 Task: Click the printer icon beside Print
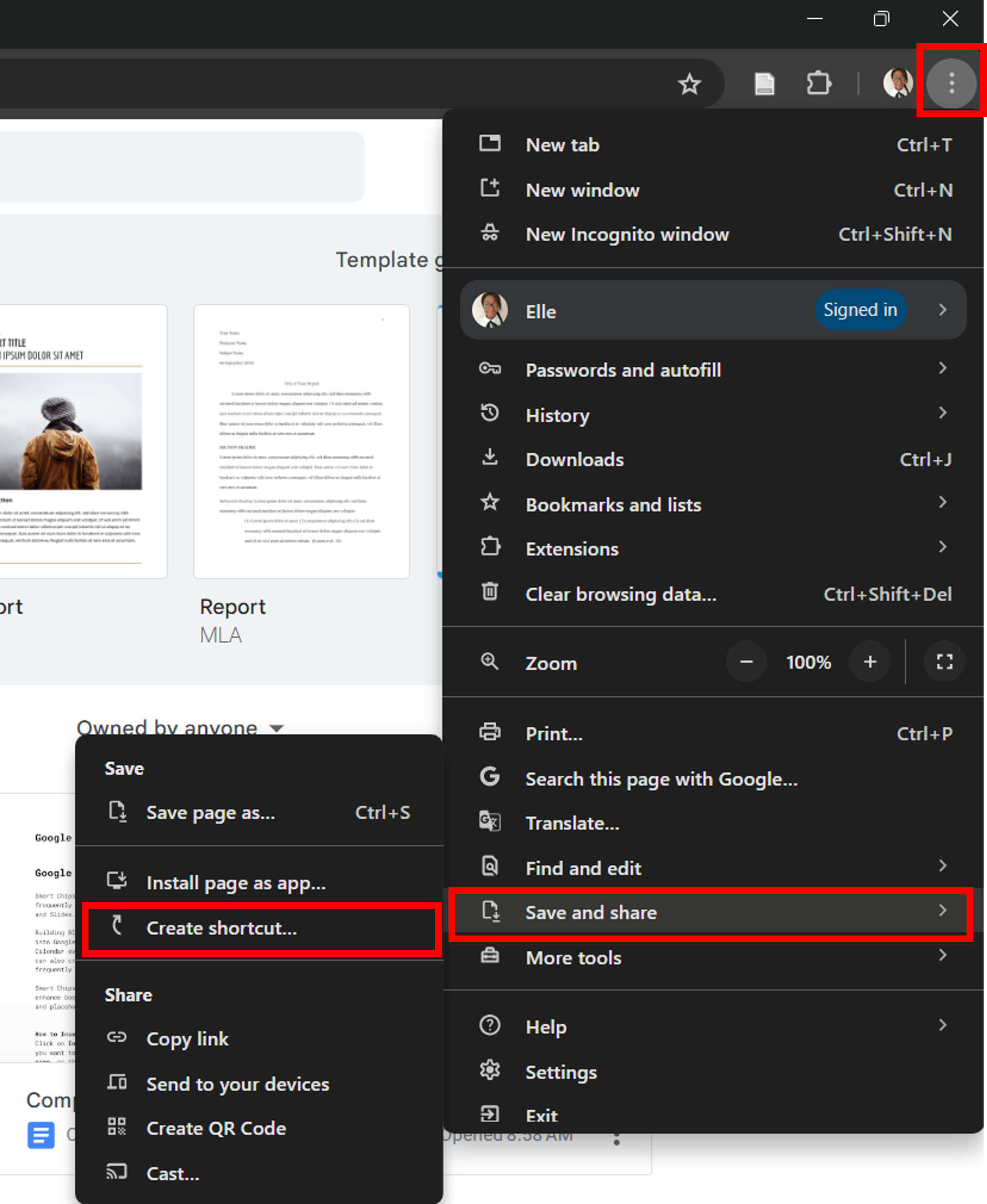click(x=489, y=732)
